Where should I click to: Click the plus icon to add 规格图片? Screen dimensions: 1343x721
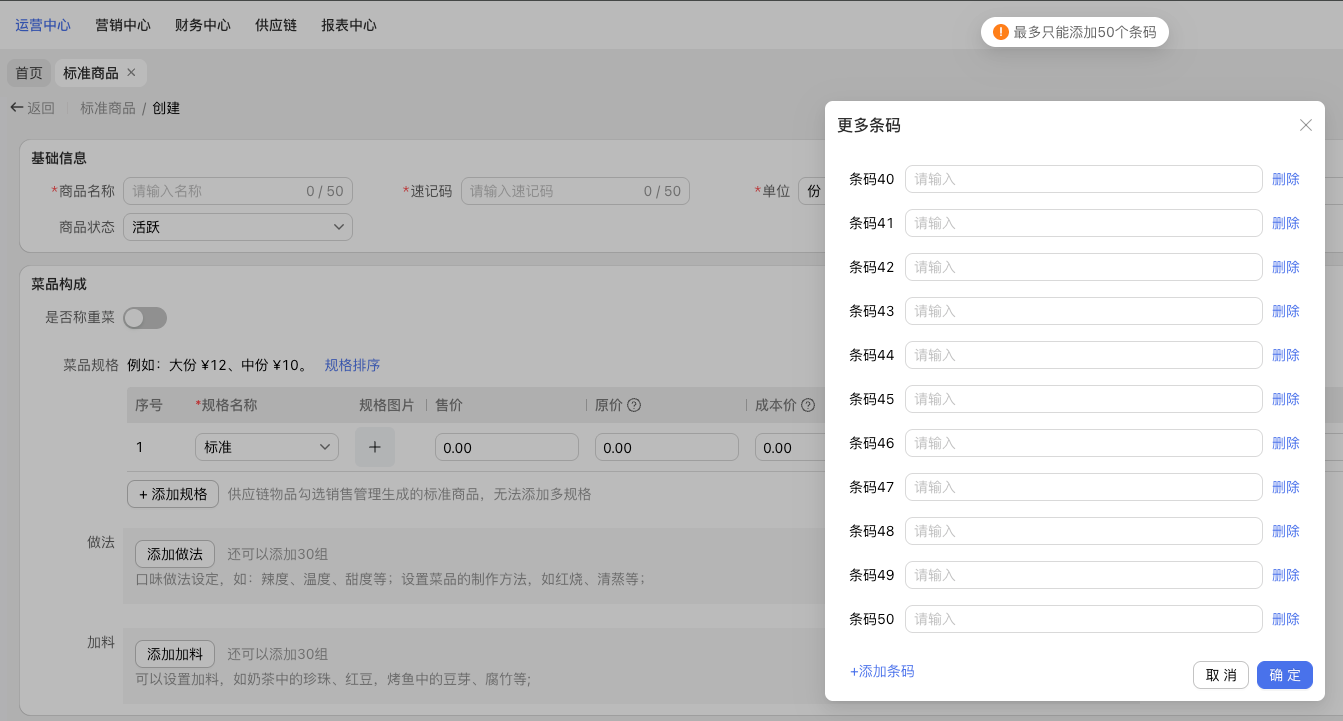click(x=375, y=447)
